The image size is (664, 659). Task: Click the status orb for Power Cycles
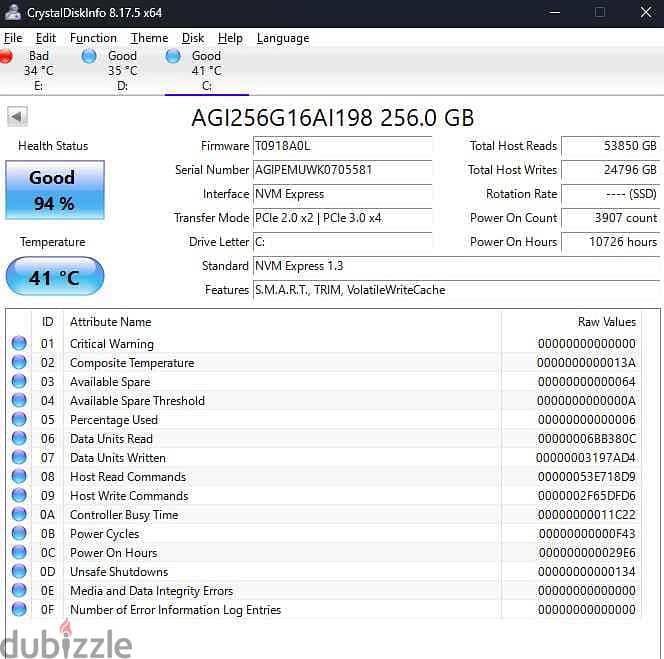tap(19, 533)
